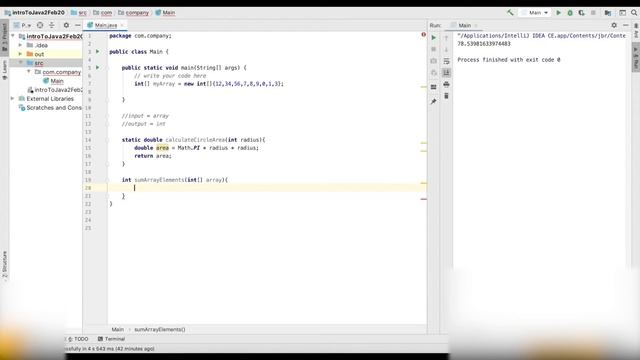This screenshot has width=640, height=360.
Task: Open Project panel gear options
Action: point(66,25)
